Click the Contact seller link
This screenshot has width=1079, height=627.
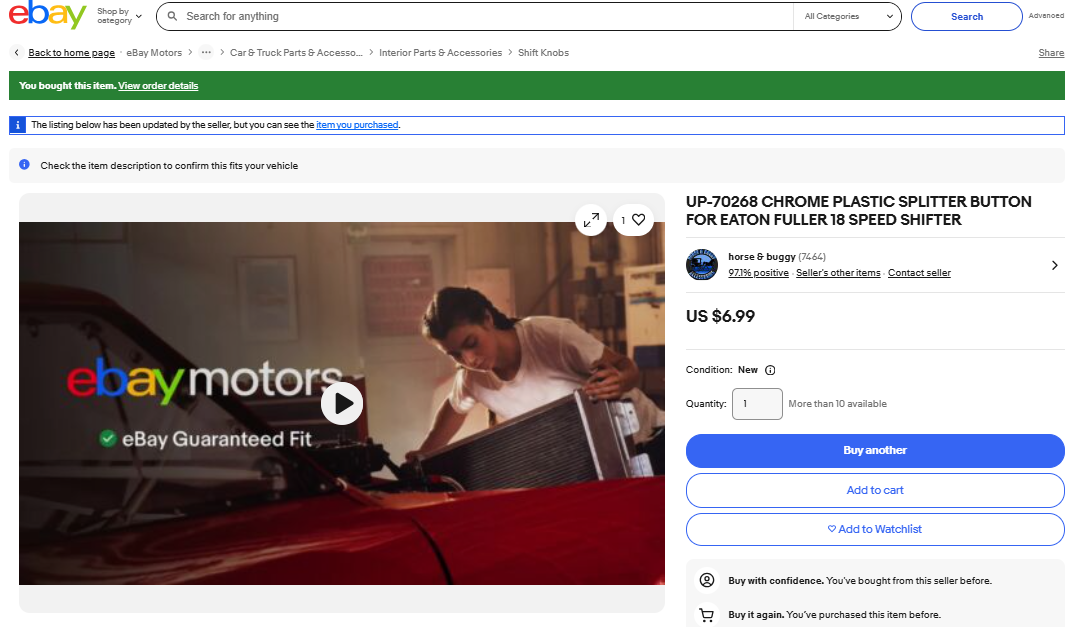(919, 273)
